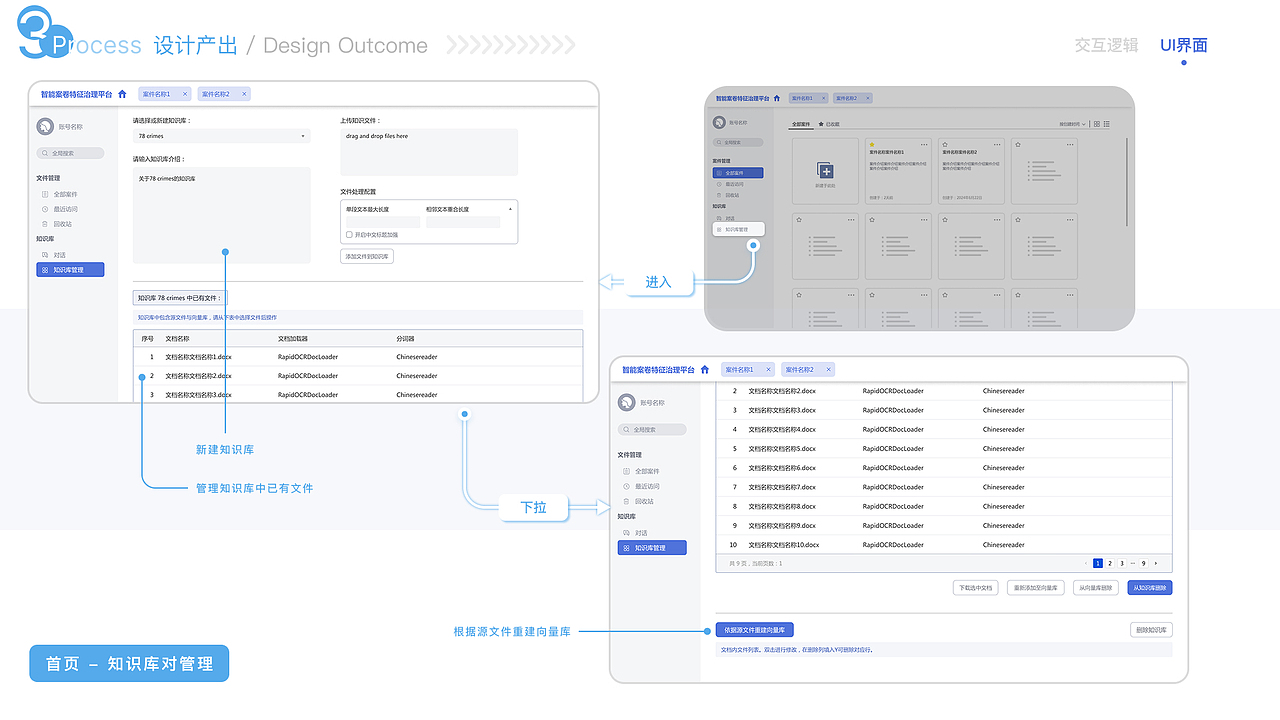Click account avatar in the paginated file-list window
Image resolution: width=1280 pixels, height=720 pixels.
tap(627, 402)
